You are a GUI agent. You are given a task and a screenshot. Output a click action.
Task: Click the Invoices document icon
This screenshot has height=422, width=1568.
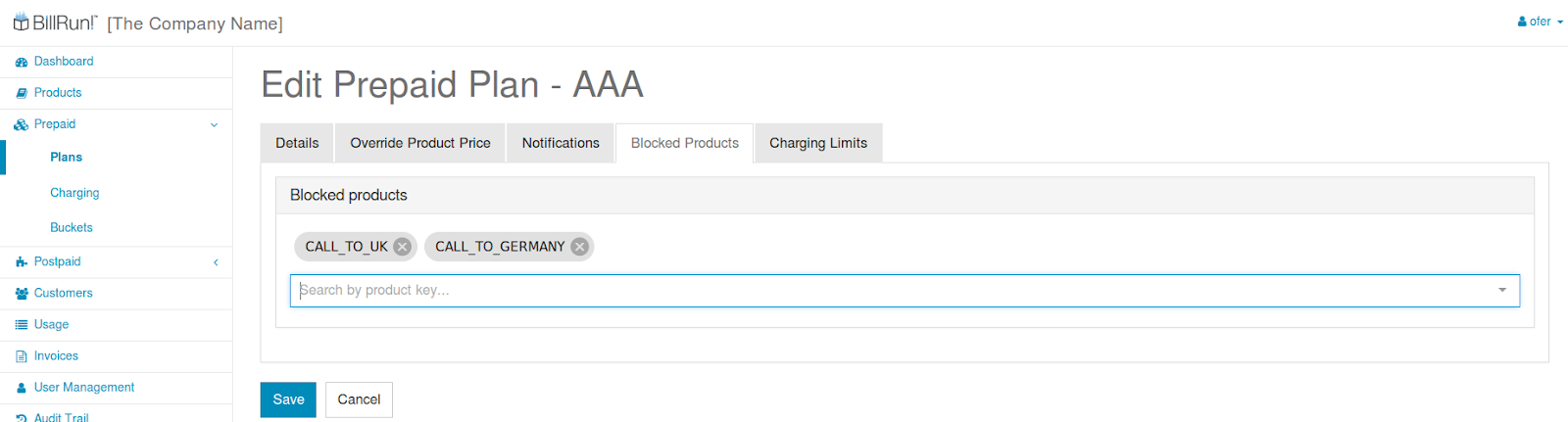click(x=22, y=356)
